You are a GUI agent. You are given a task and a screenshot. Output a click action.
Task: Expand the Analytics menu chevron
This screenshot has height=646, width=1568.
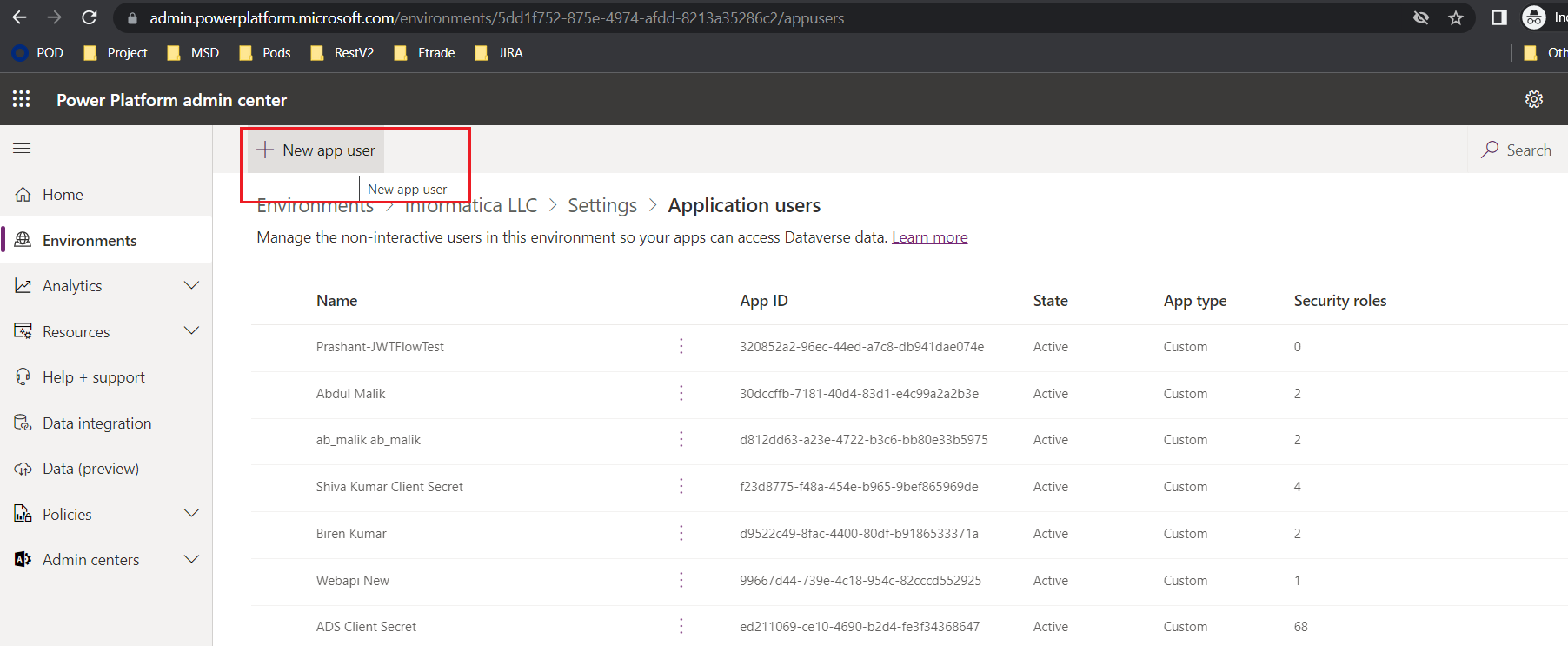(192, 285)
